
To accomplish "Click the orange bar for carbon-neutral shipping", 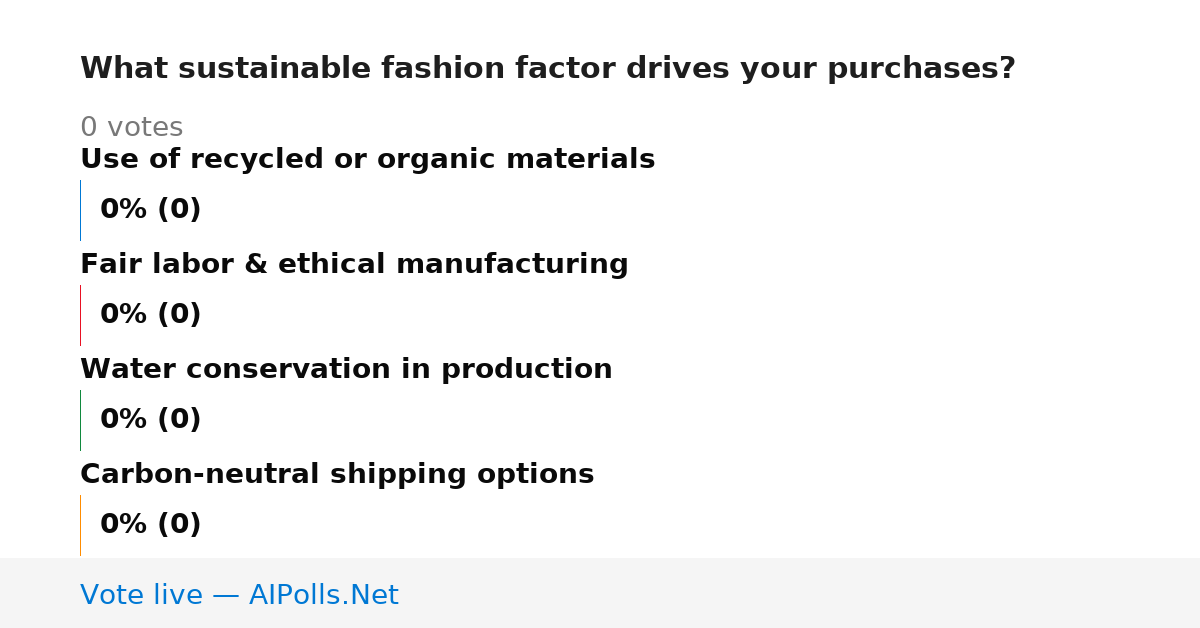I will tap(80, 525).
